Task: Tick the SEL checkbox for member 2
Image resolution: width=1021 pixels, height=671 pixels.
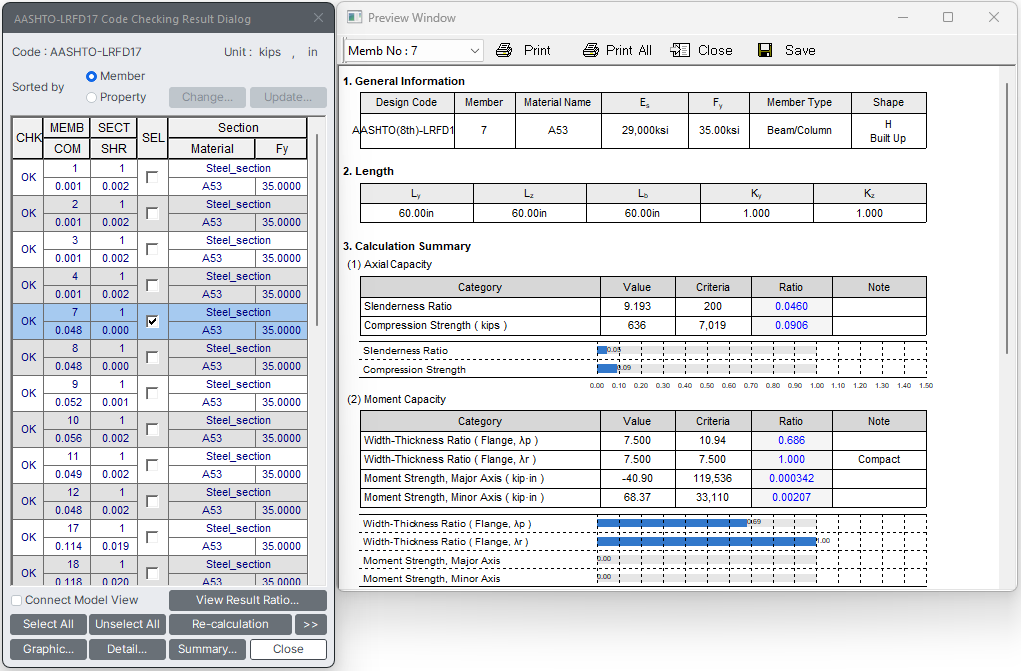Action: point(152,213)
